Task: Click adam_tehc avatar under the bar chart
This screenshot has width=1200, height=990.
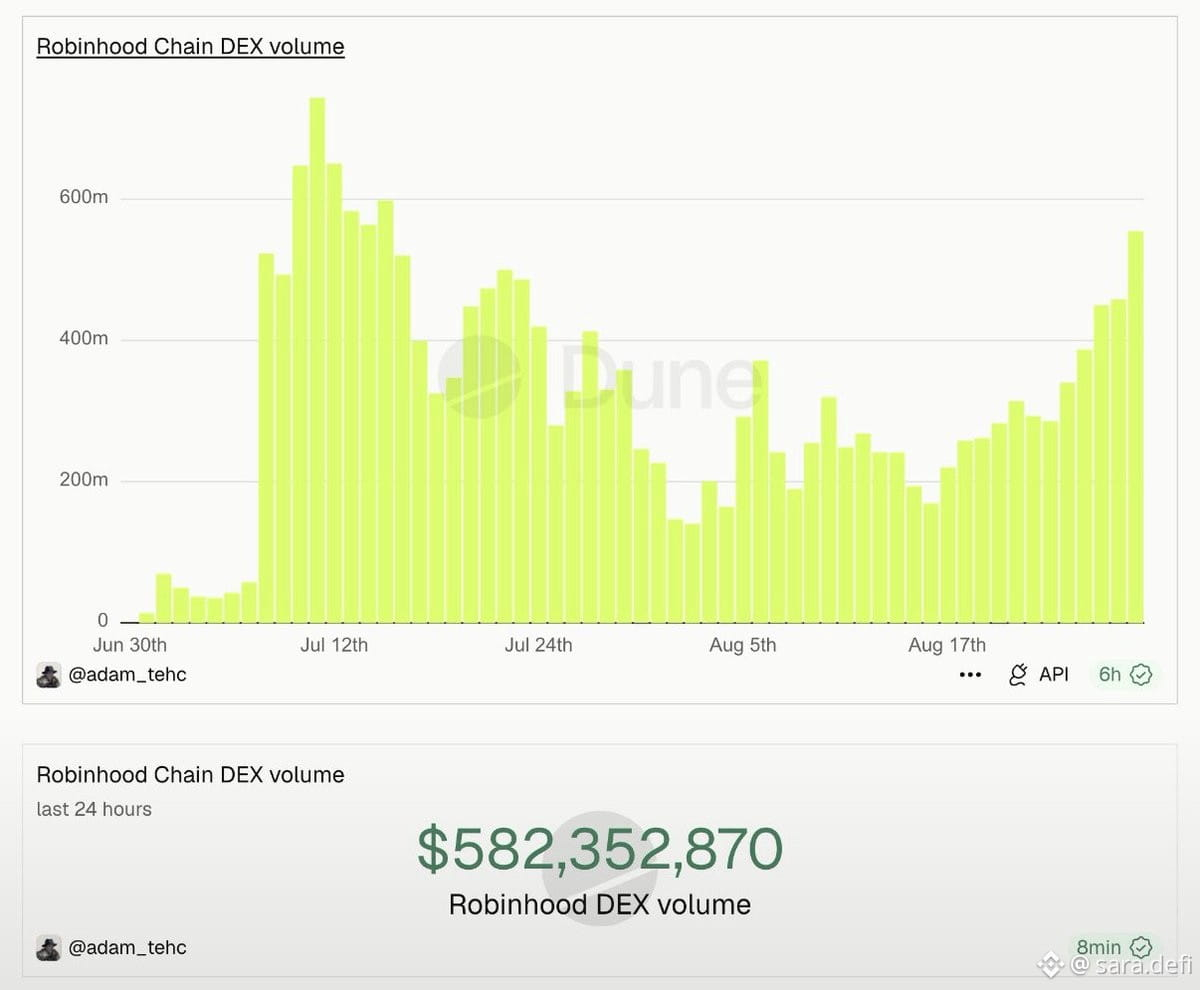Action: (49, 675)
